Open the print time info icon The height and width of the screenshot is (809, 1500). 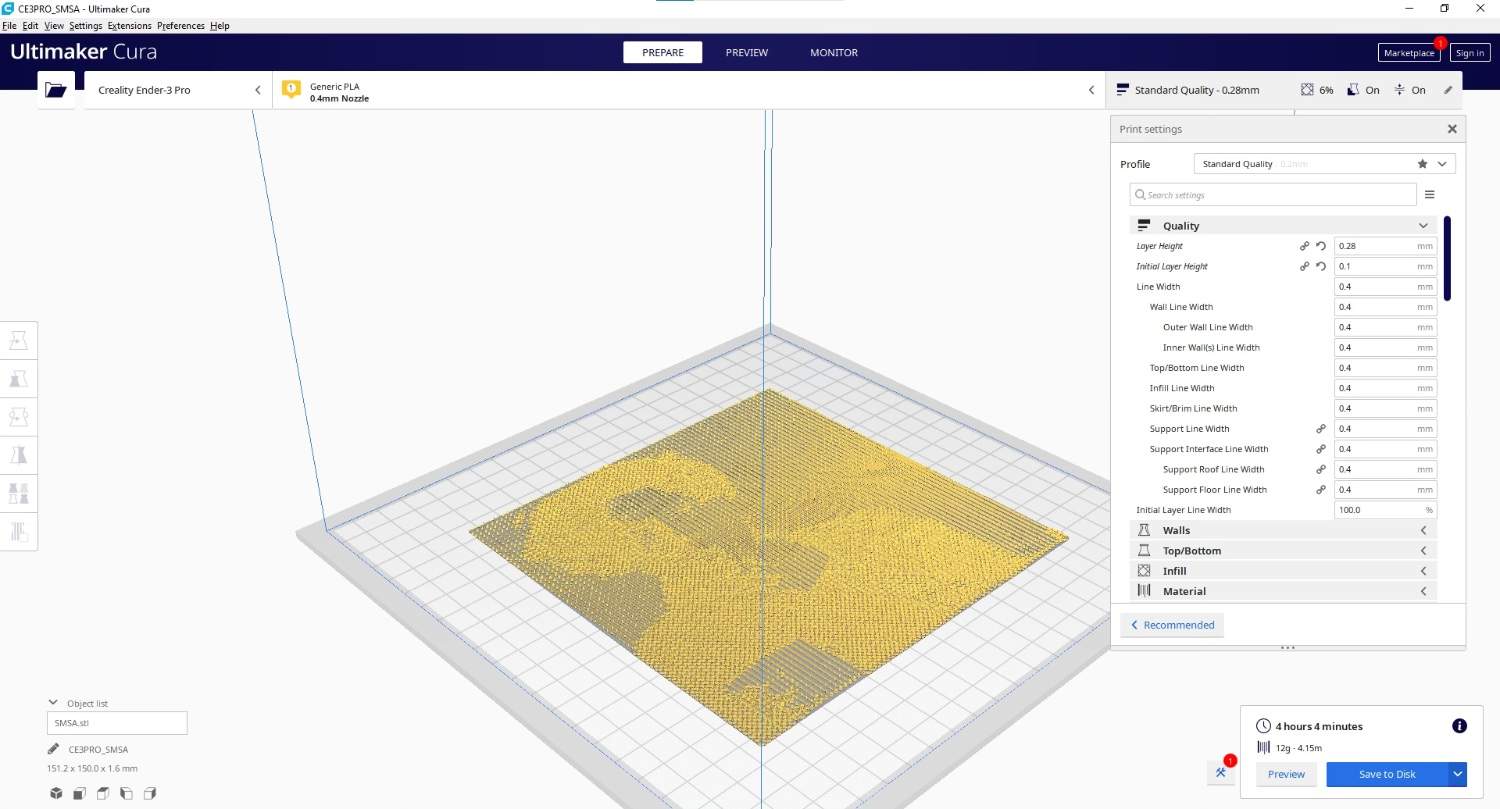coord(1458,726)
